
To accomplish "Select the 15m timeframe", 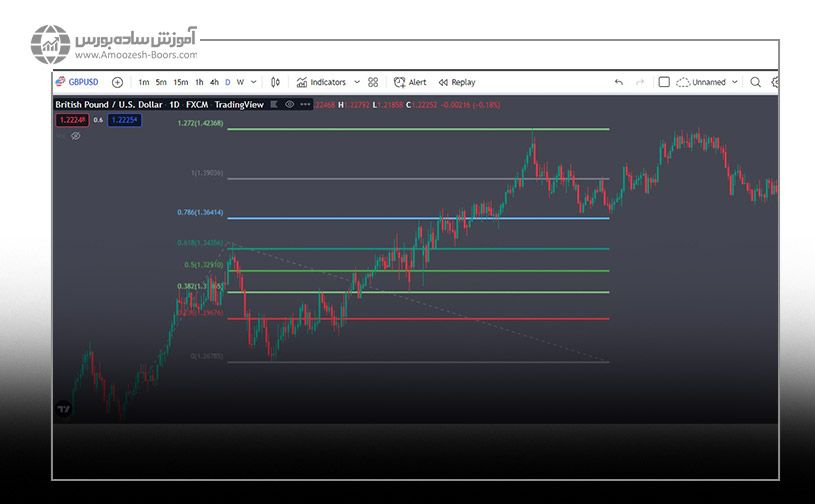I will coord(180,82).
